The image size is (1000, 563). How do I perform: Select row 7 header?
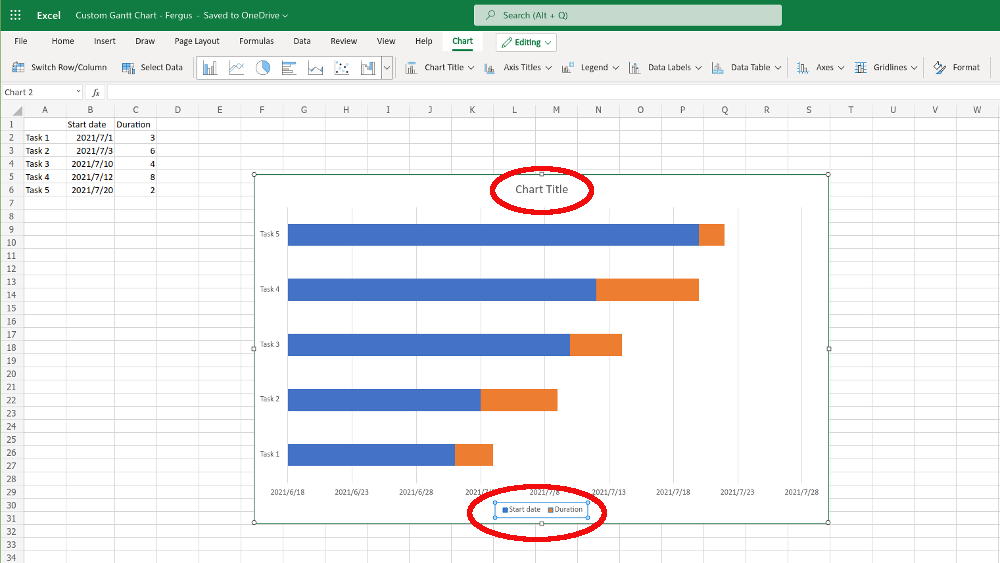(11, 203)
